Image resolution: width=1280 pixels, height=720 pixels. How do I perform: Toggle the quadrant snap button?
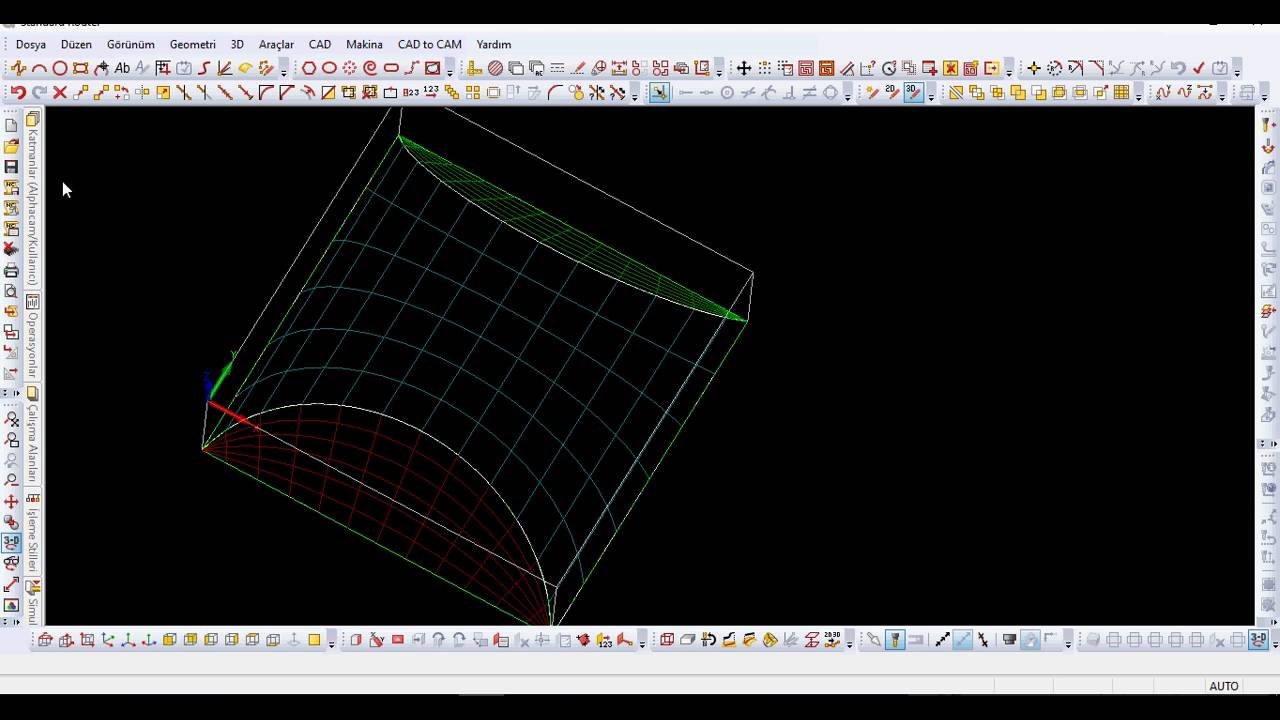tap(830, 92)
